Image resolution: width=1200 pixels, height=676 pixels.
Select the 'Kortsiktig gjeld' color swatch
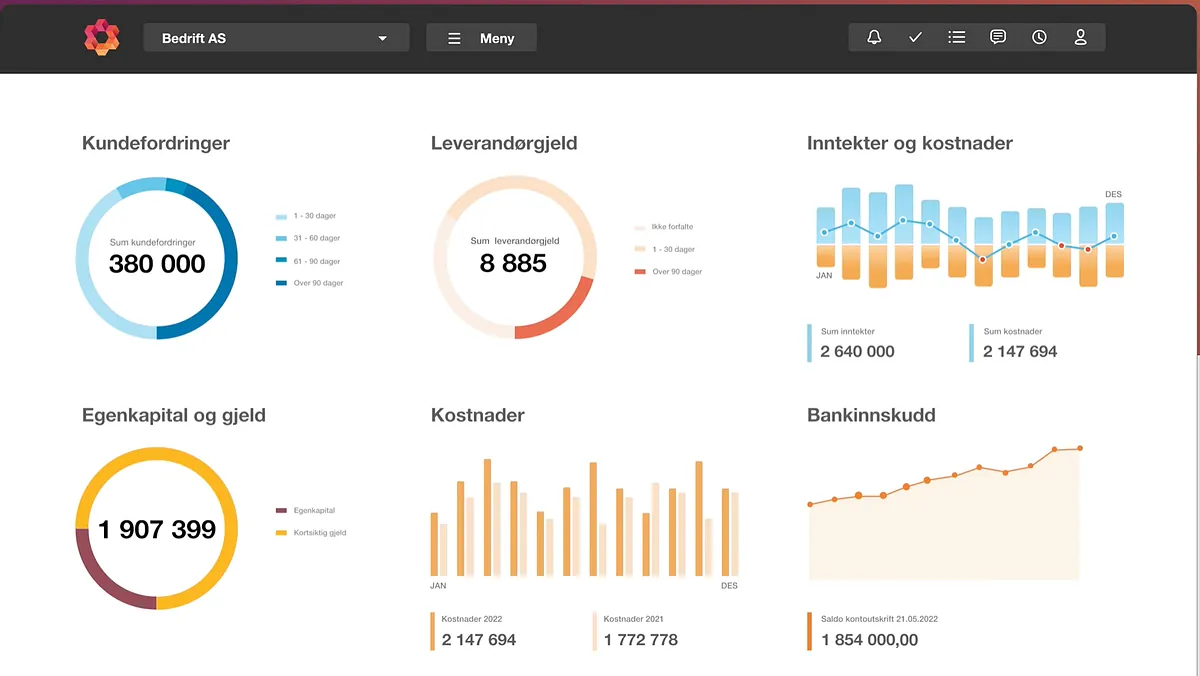click(280, 532)
